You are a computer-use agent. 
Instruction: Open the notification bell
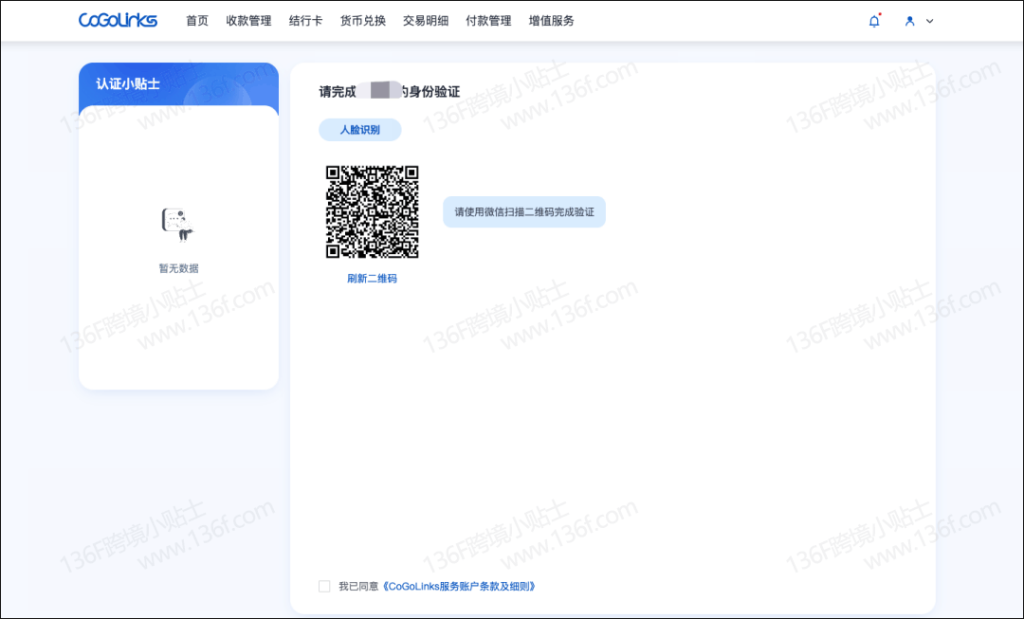tap(874, 21)
